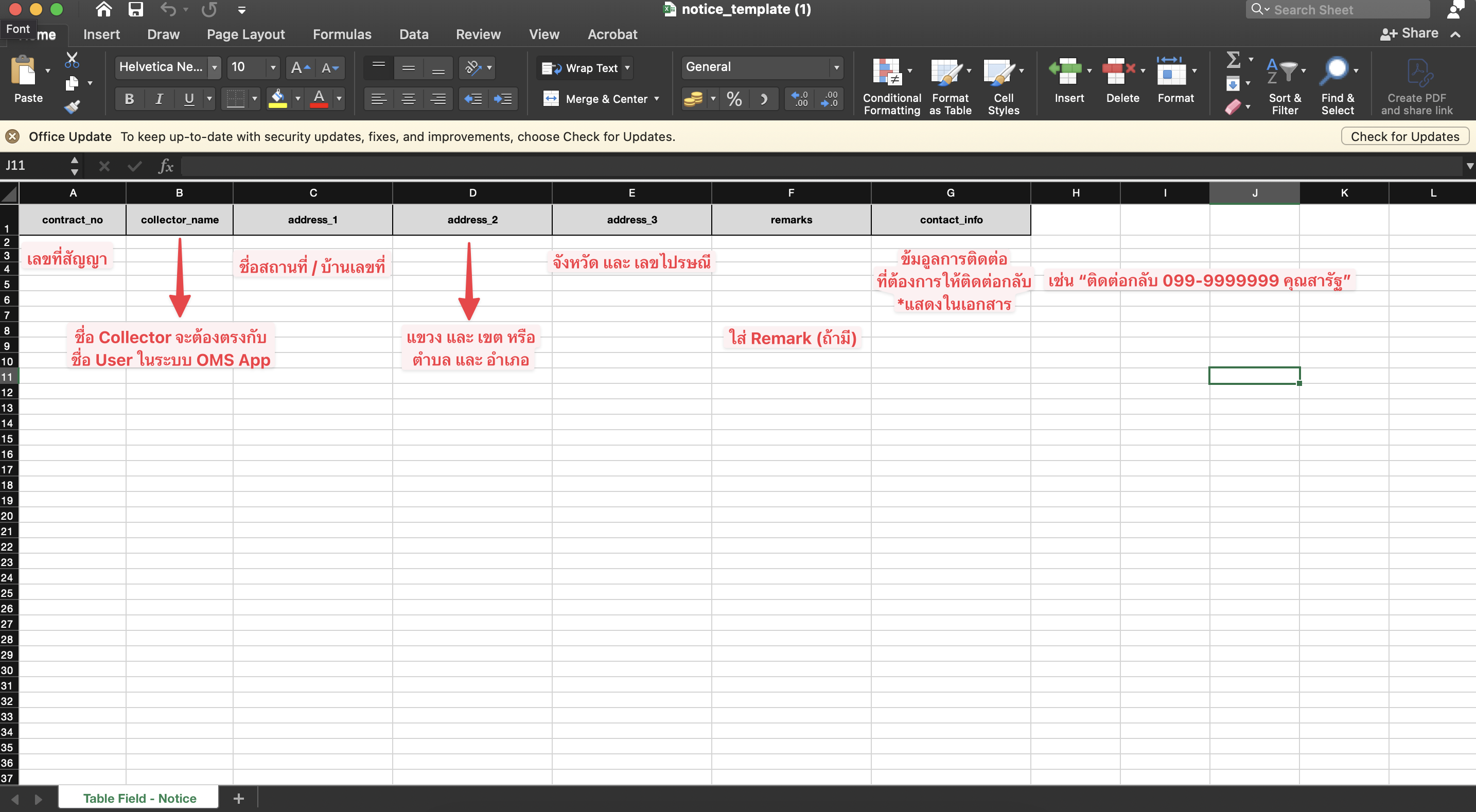This screenshot has width=1476, height=812.
Task: Open the Page Layout tab
Action: pyautogui.click(x=246, y=34)
